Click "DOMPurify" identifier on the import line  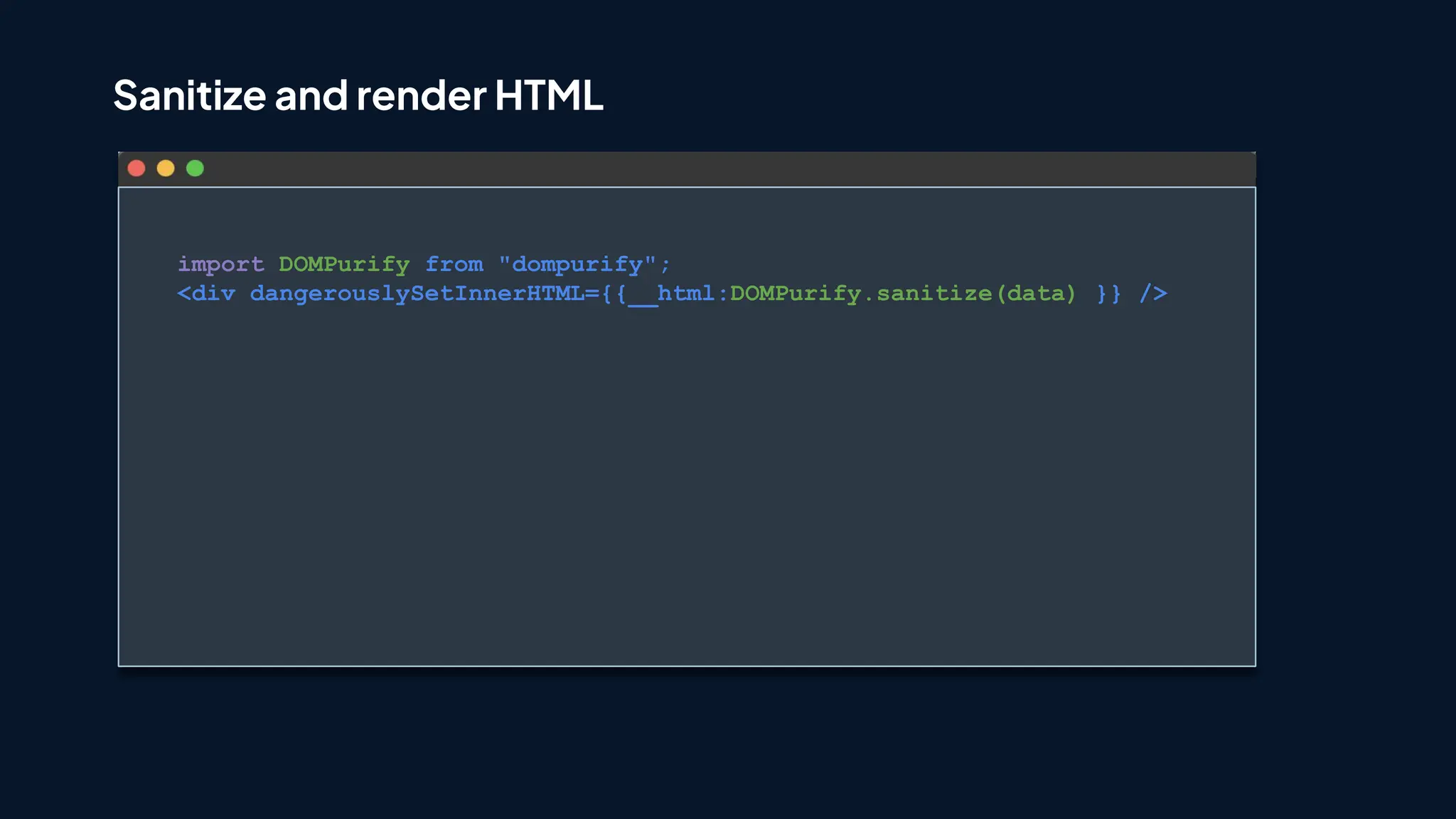tap(344, 264)
